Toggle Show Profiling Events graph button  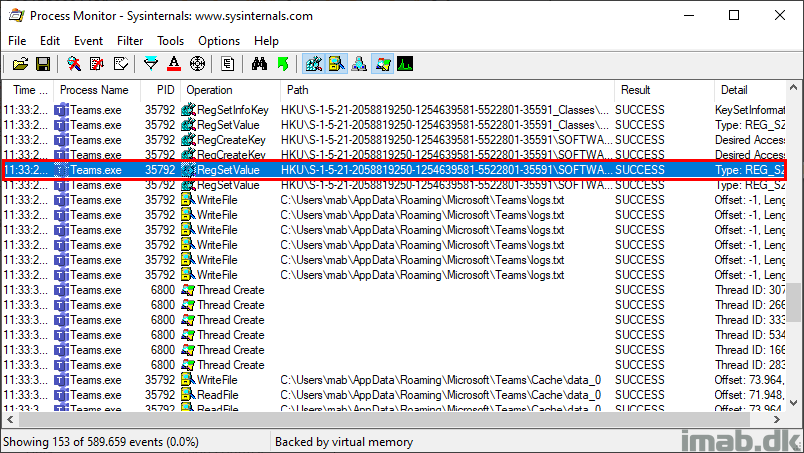click(x=405, y=64)
